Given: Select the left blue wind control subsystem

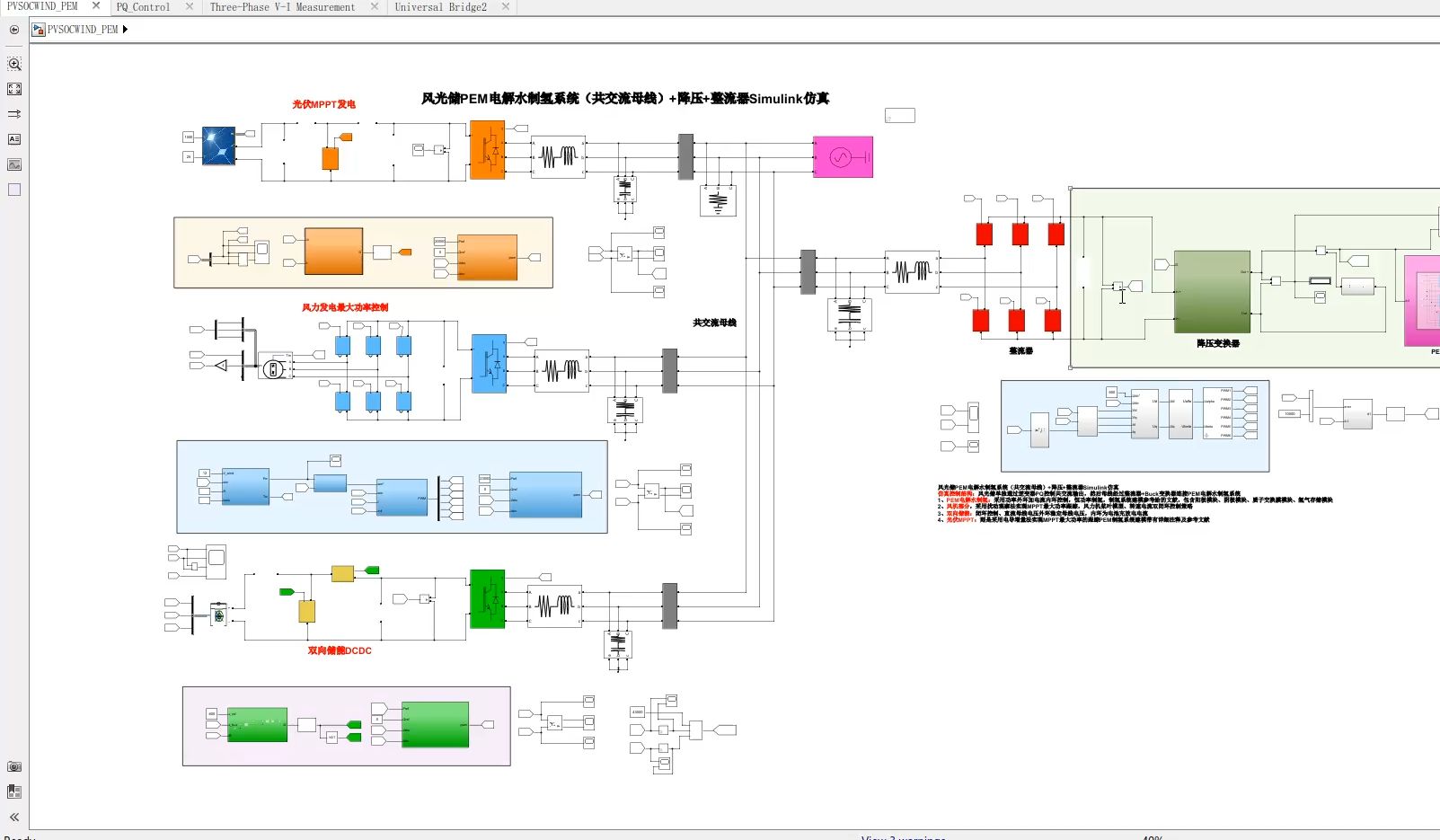Looking at the screenshot, I should pos(245,486).
